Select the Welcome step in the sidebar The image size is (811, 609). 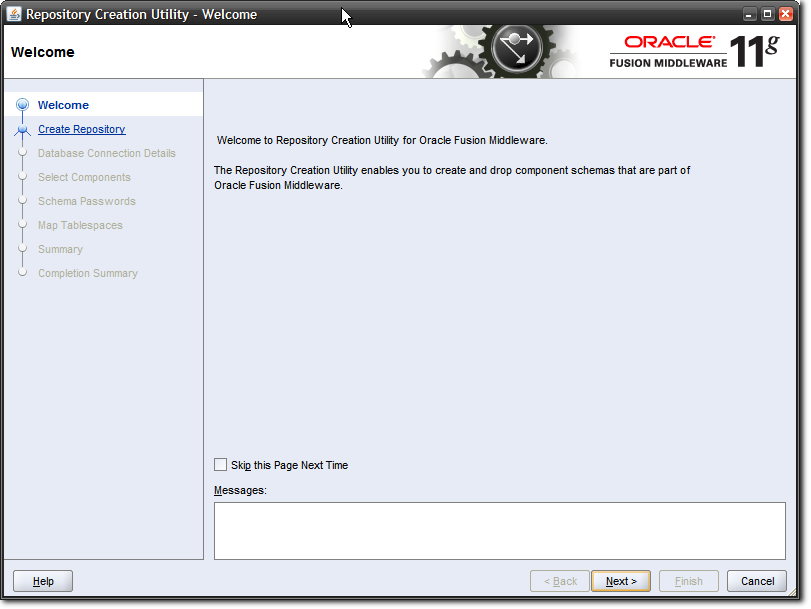pyautogui.click(x=63, y=105)
